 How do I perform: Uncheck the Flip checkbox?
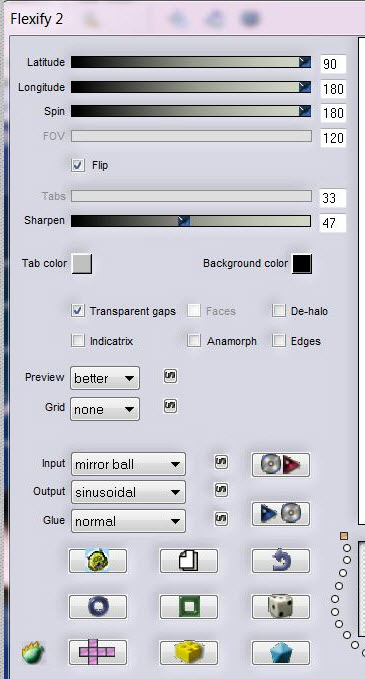(x=78, y=165)
